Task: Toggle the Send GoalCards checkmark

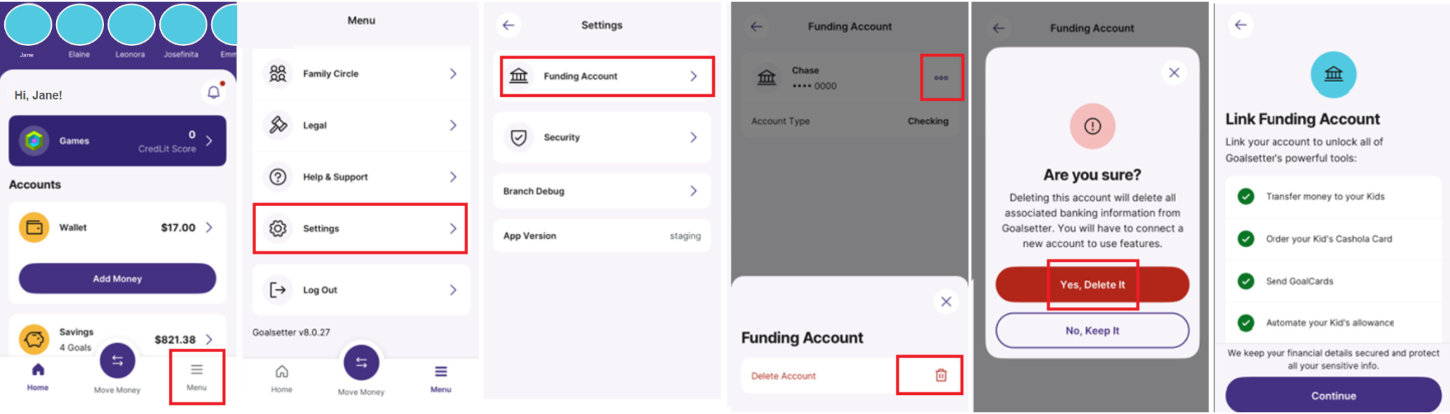Action: pos(1246,281)
